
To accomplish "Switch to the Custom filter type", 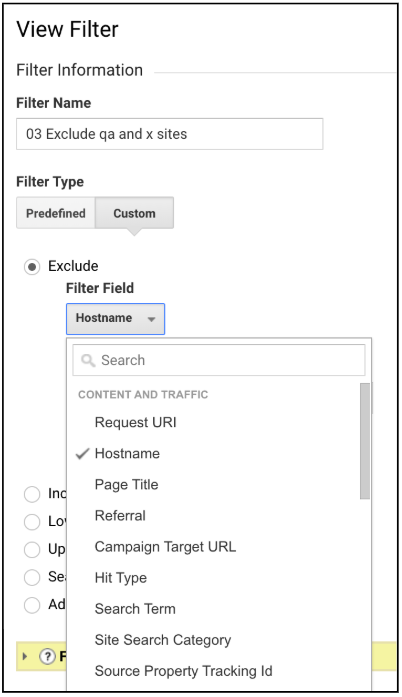I will (x=134, y=213).
